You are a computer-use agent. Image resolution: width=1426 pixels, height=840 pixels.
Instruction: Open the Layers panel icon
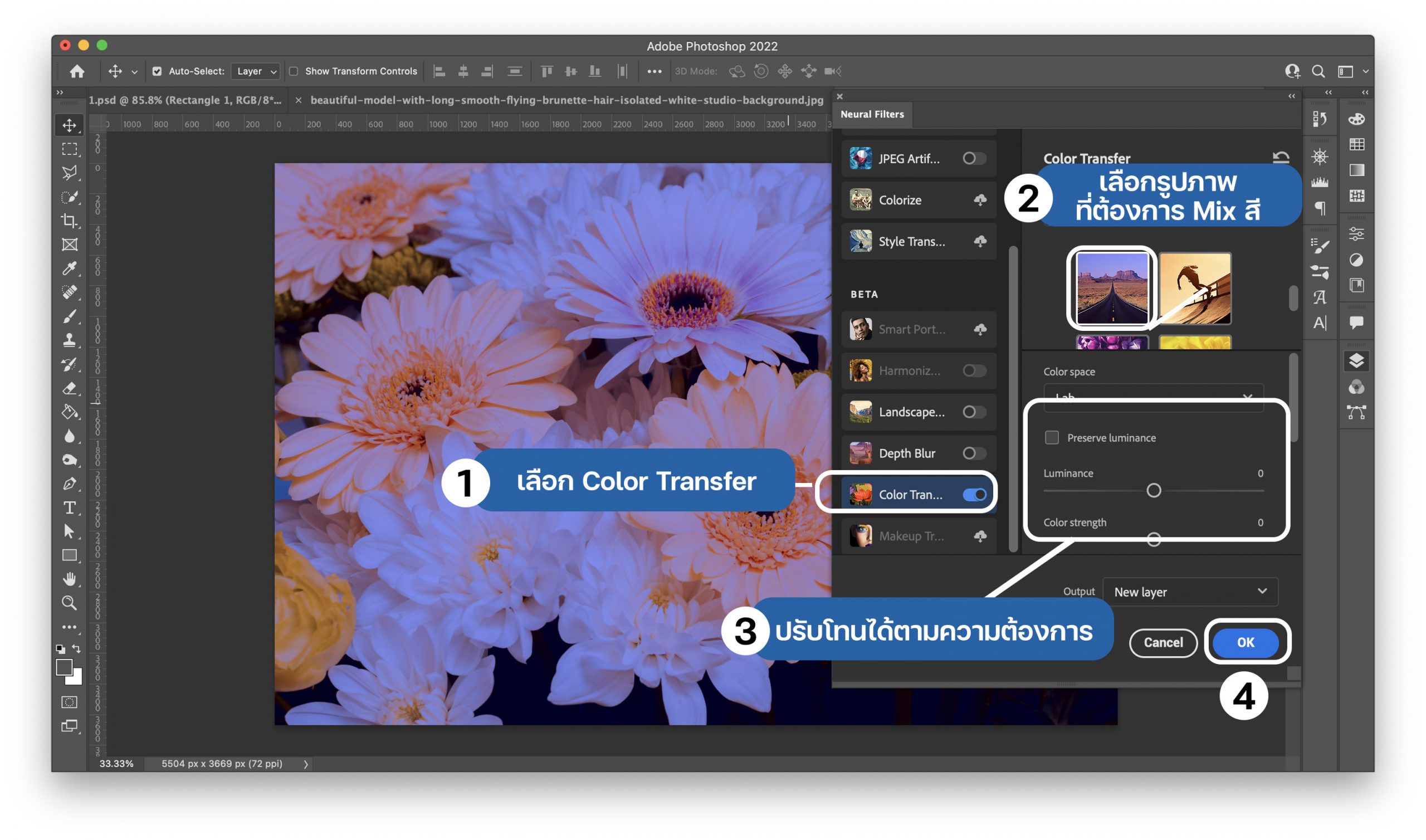(x=1356, y=360)
